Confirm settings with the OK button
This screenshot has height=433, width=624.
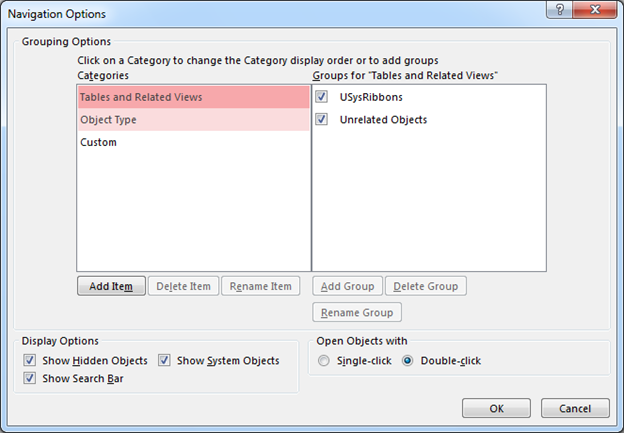496,408
